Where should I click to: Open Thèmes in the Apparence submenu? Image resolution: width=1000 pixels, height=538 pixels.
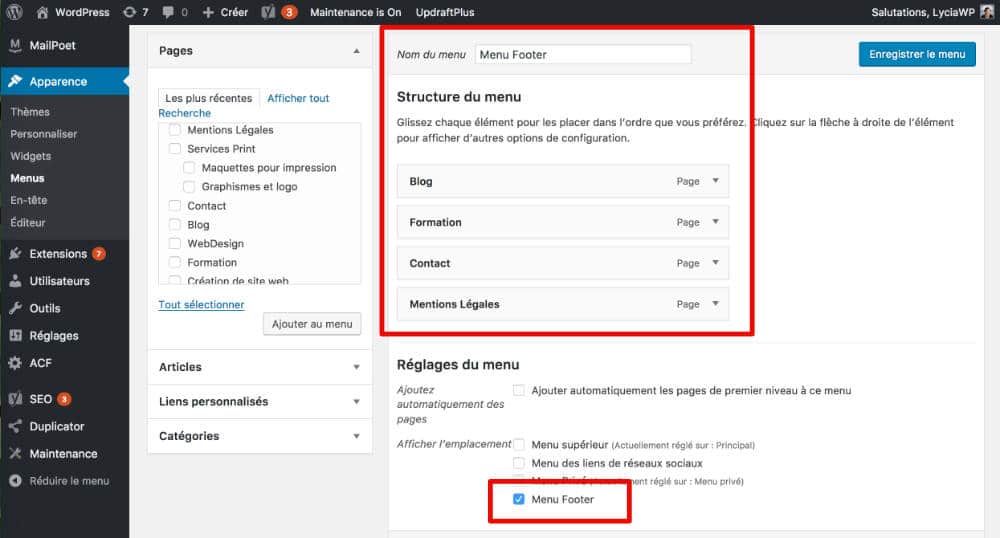click(x=30, y=112)
